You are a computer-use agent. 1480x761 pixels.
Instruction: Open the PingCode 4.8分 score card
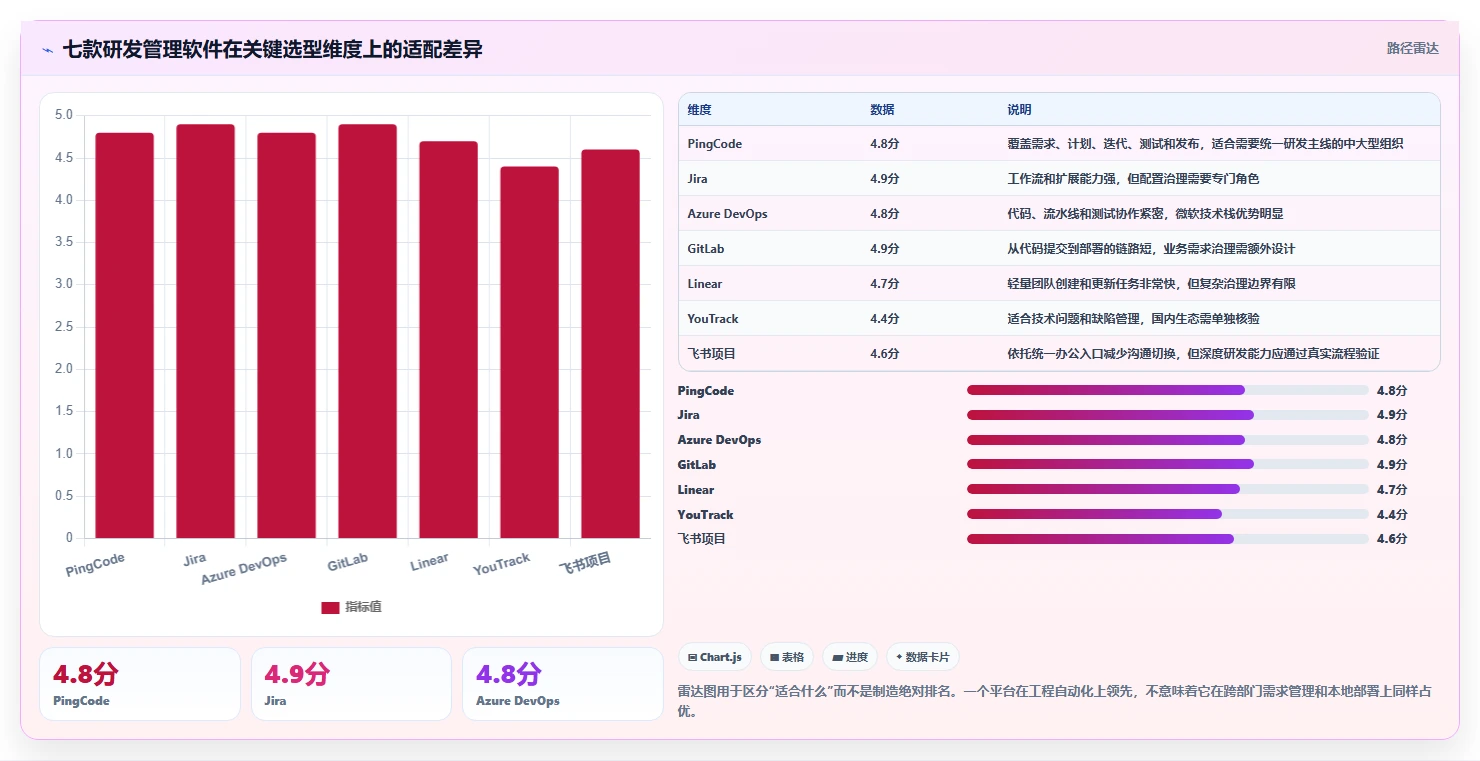[x=140, y=684]
